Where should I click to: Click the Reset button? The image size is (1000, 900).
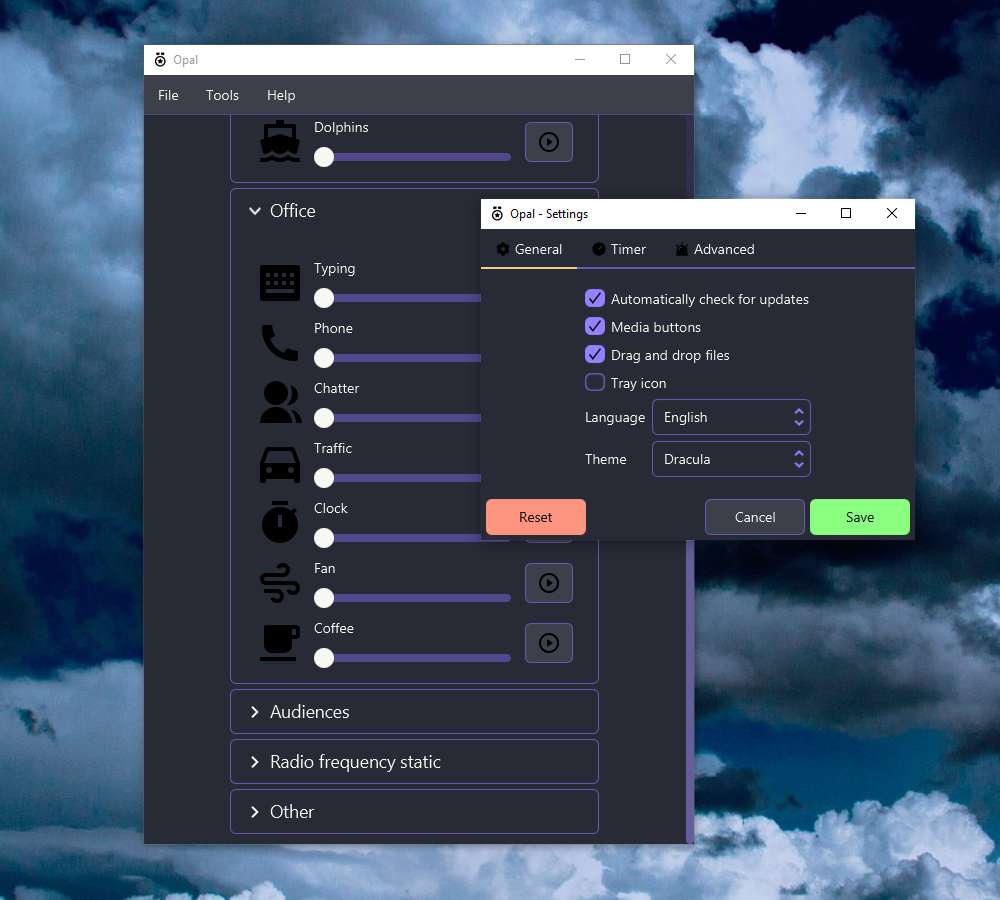click(536, 517)
